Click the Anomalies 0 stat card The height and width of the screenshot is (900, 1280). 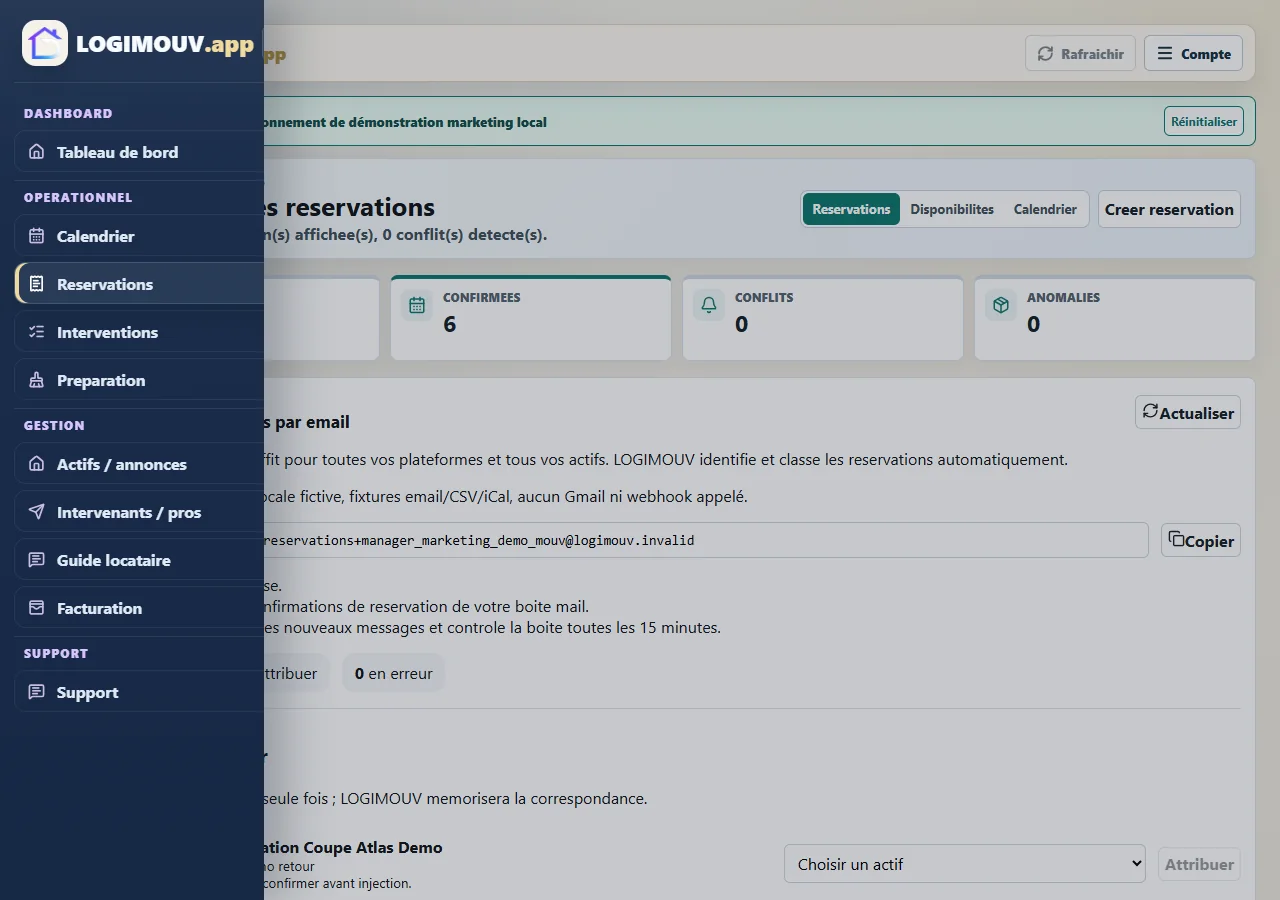(x=1115, y=318)
